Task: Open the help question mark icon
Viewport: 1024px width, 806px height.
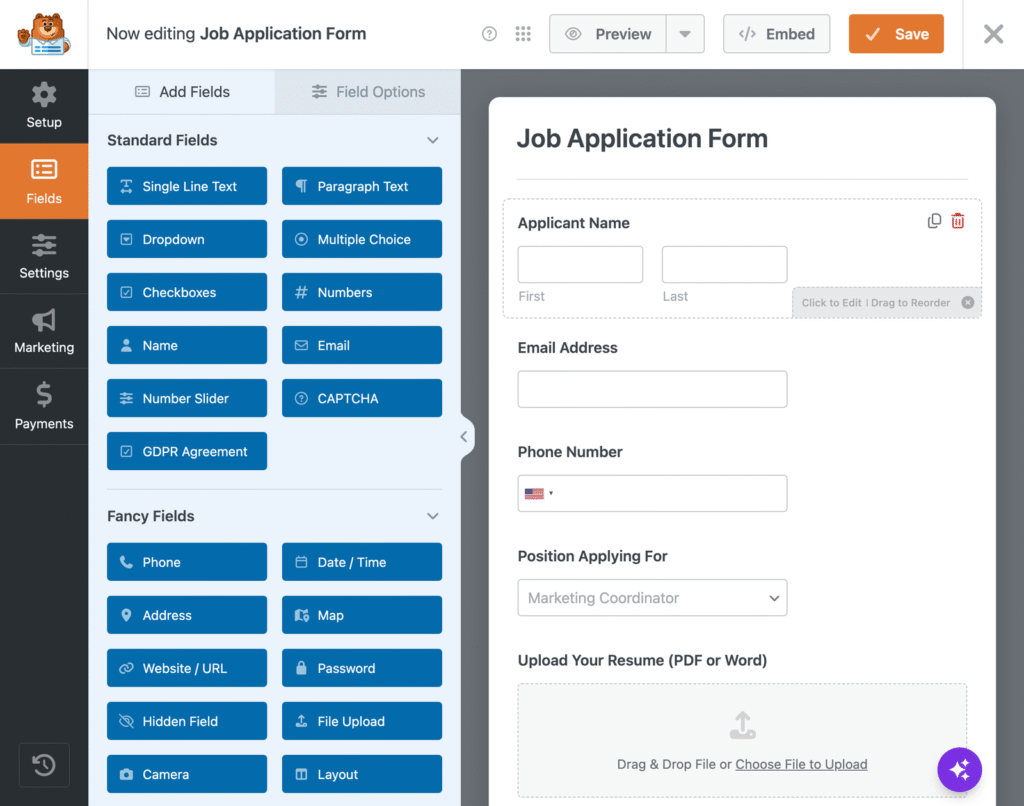Action: 489,34
